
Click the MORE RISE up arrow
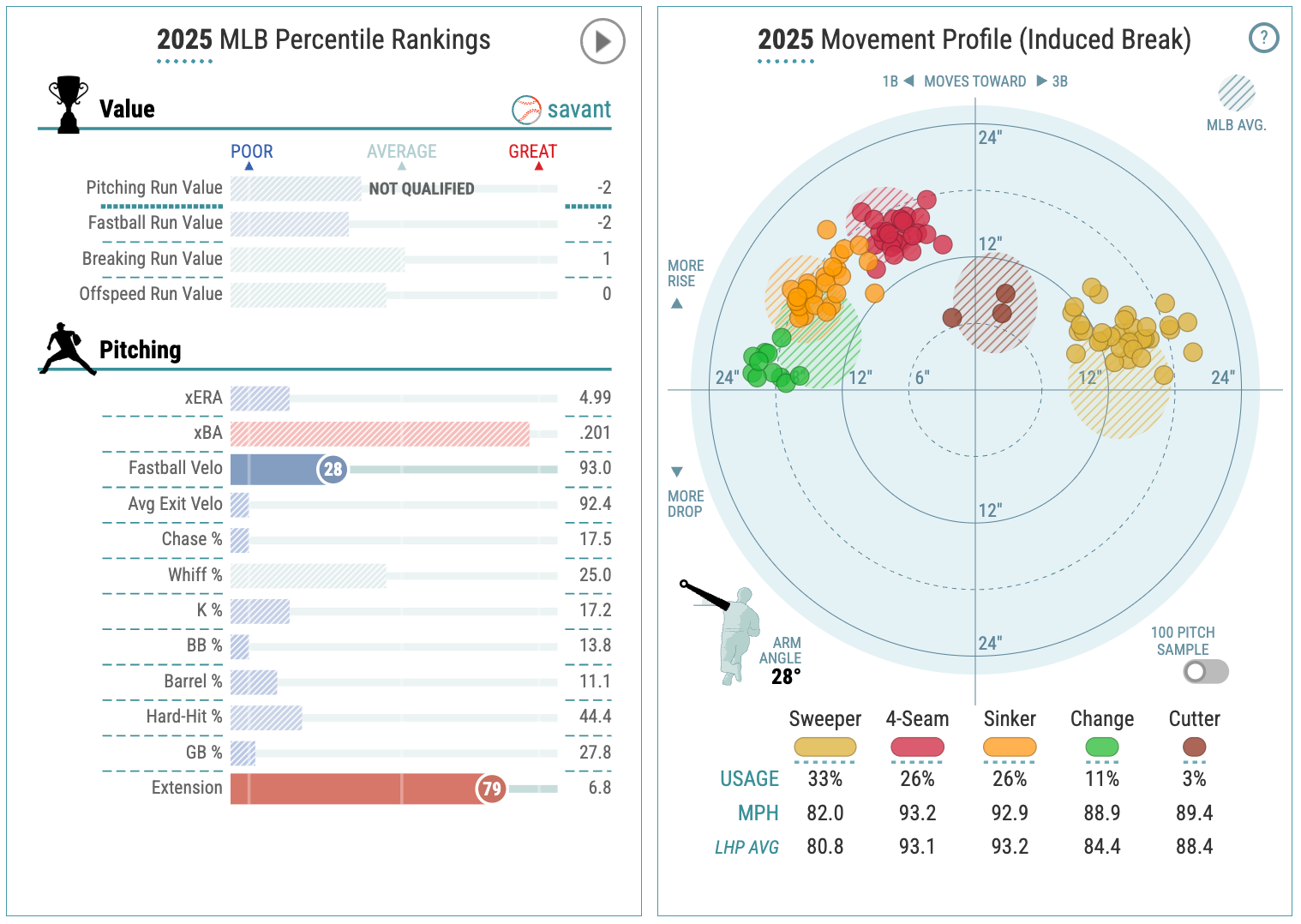[x=677, y=303]
